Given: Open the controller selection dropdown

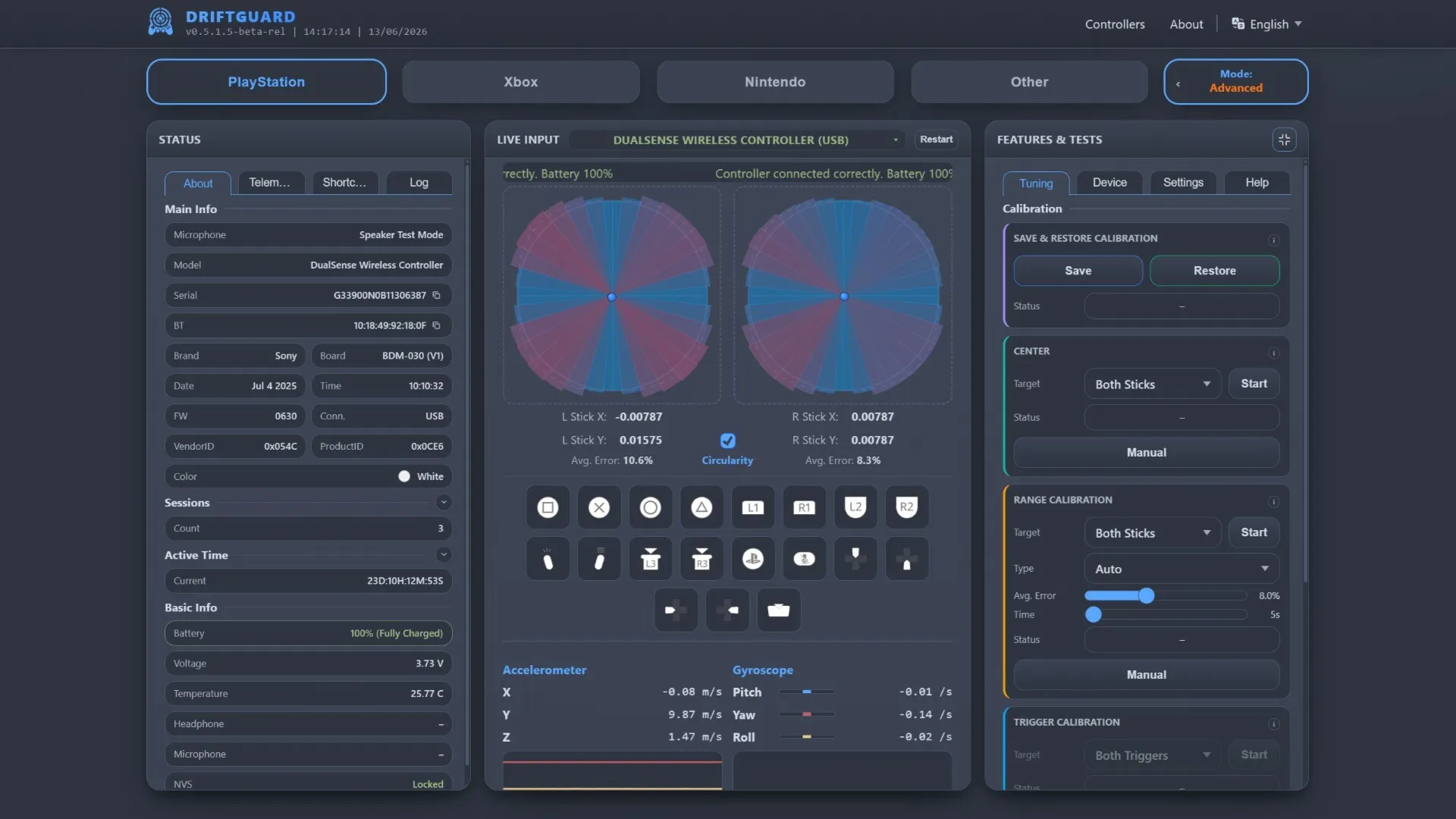Looking at the screenshot, I should click(736, 140).
